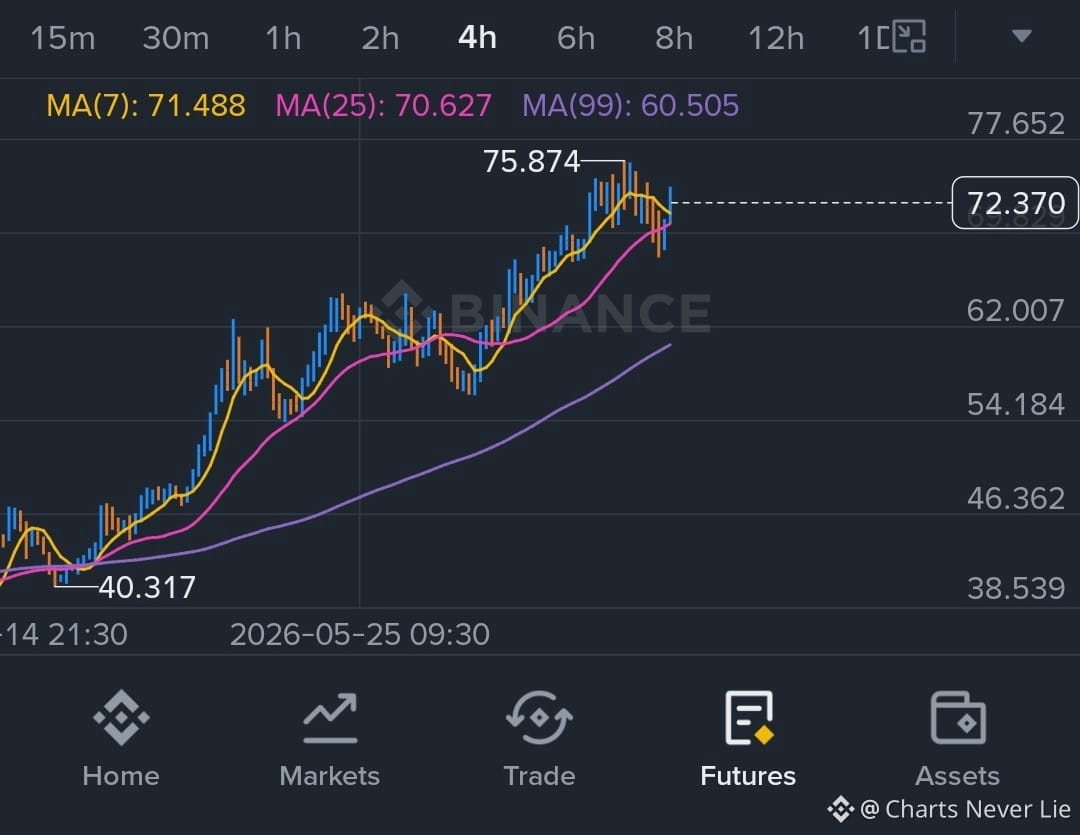Open the Trade tab icon
The height and width of the screenshot is (835, 1080).
tap(539, 717)
